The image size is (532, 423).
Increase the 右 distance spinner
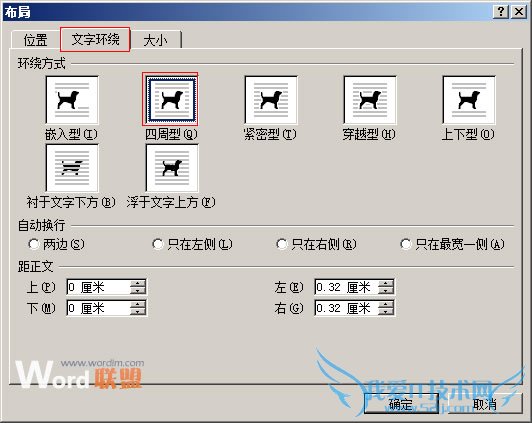pos(386,304)
